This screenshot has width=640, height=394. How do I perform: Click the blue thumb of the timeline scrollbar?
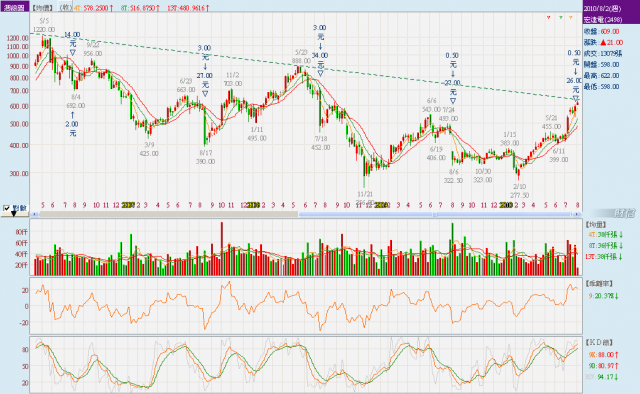click(x=436, y=214)
